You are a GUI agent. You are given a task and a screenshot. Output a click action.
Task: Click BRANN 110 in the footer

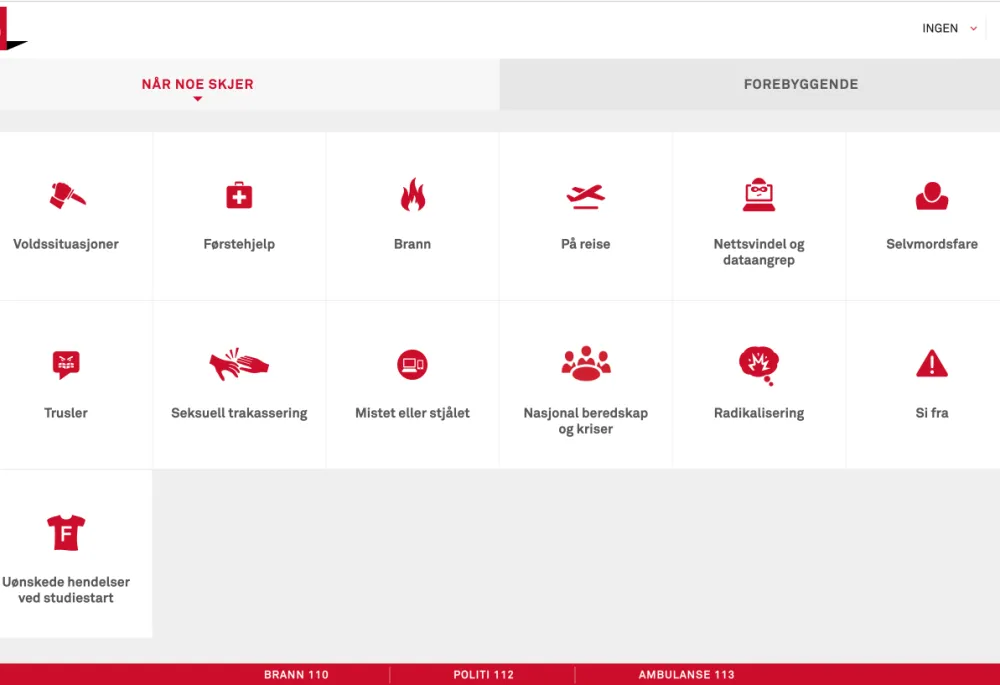296,674
